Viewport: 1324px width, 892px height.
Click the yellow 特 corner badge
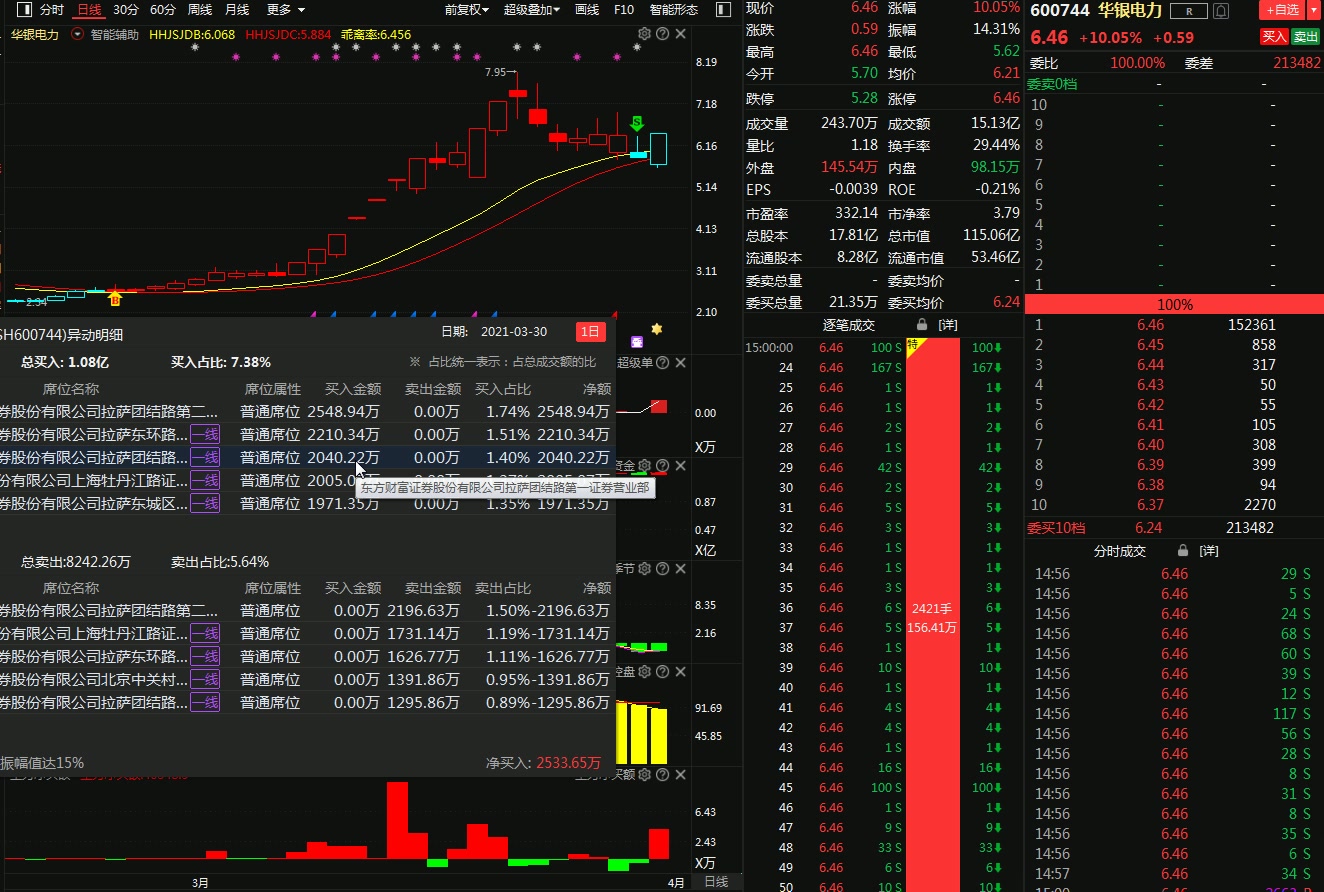(914, 345)
